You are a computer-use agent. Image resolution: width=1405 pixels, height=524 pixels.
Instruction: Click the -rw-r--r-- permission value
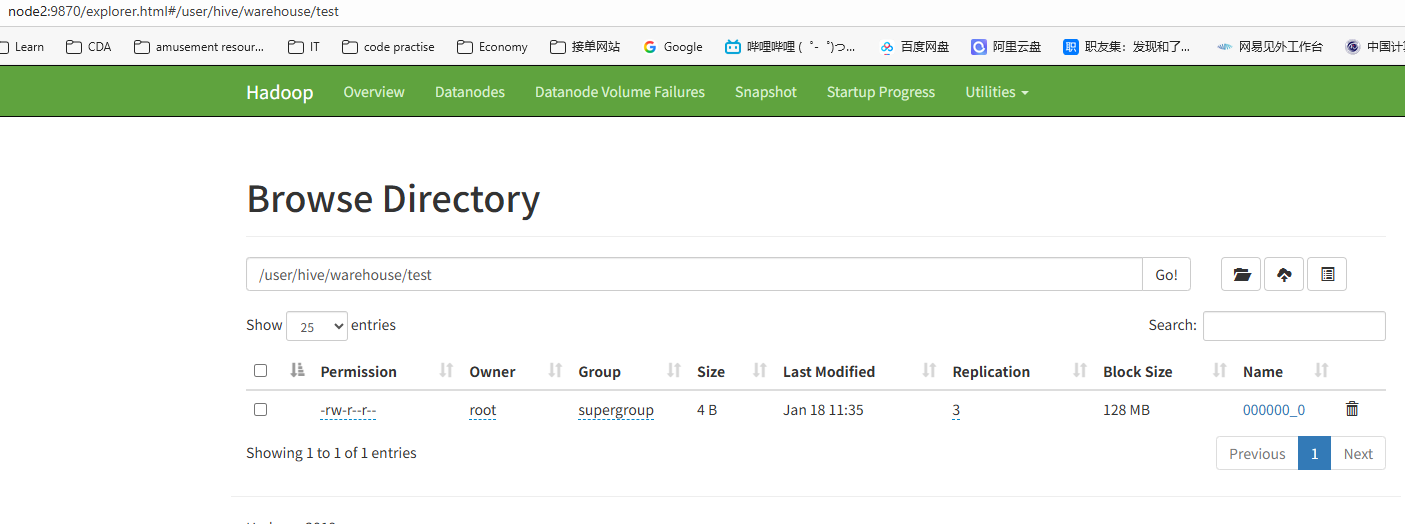pos(348,410)
